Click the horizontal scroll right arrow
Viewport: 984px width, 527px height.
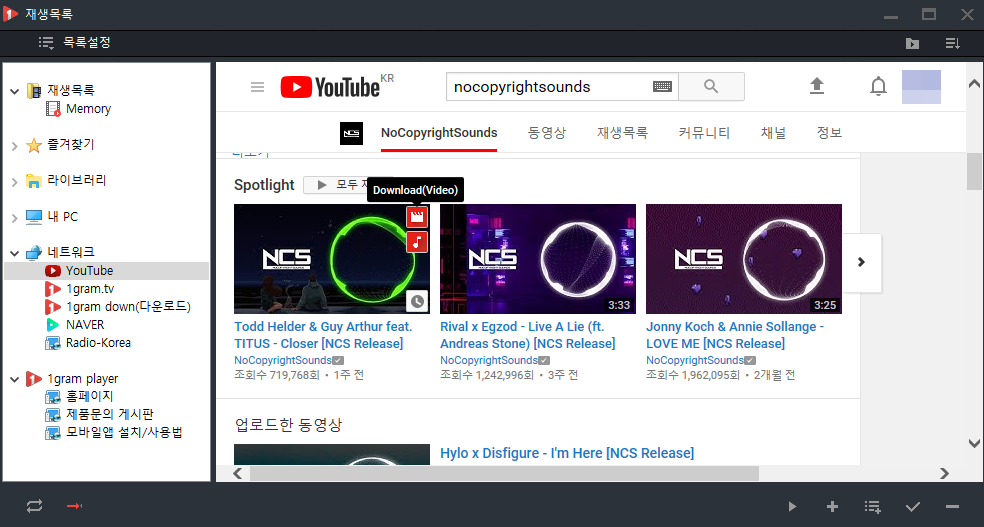[x=944, y=474]
